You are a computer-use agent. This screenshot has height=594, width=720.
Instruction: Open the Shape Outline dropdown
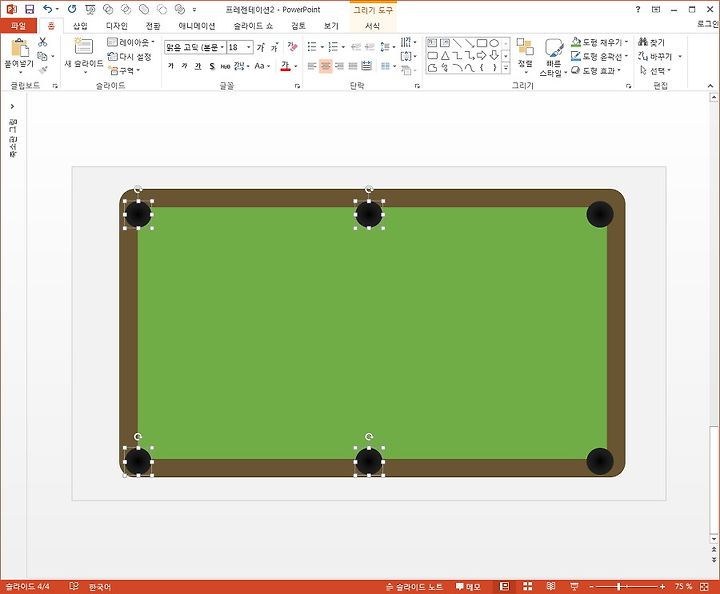(599, 56)
